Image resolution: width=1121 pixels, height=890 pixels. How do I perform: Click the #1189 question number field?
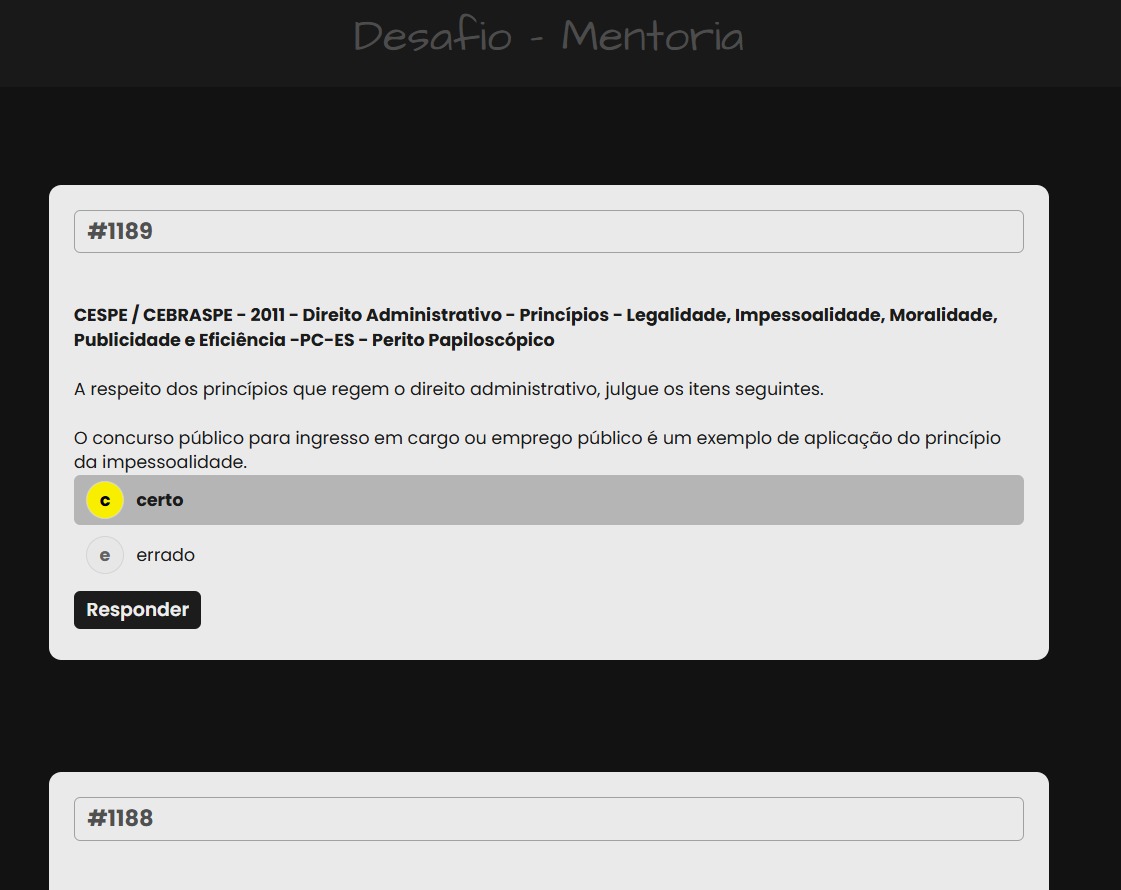pos(548,231)
